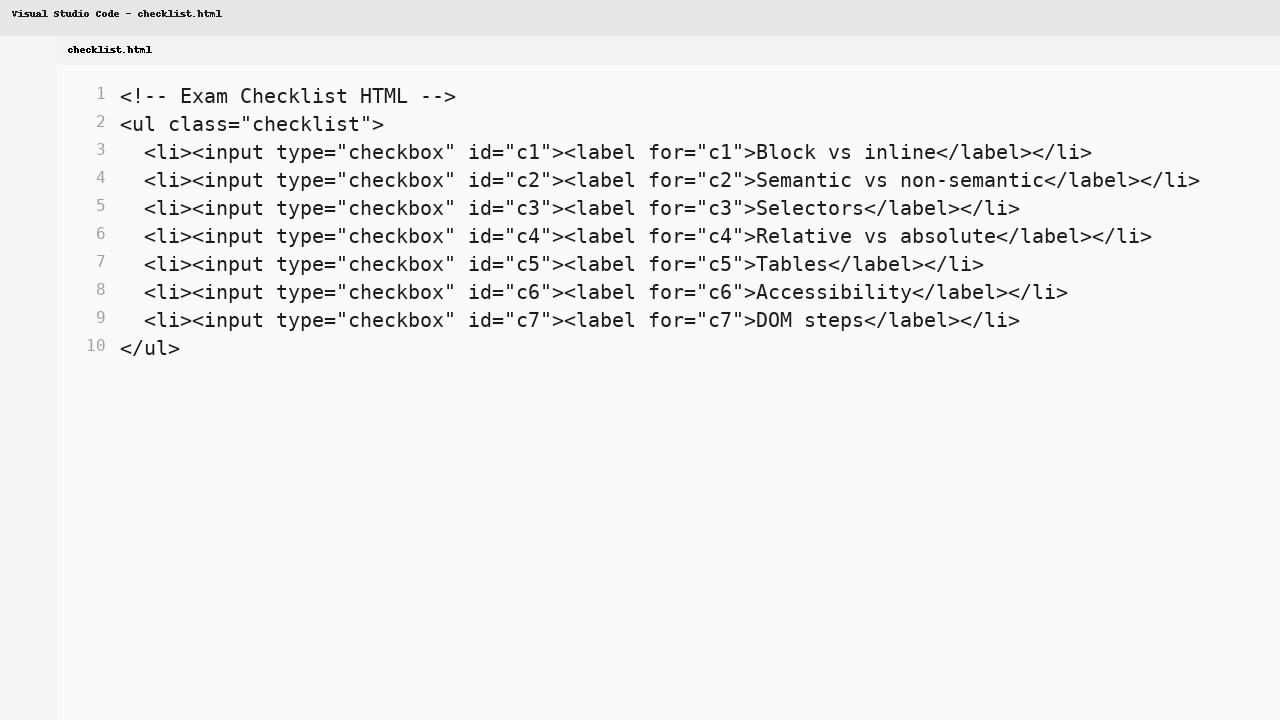Click line number 5
Screen dimensions: 1280x720
(x=100, y=206)
